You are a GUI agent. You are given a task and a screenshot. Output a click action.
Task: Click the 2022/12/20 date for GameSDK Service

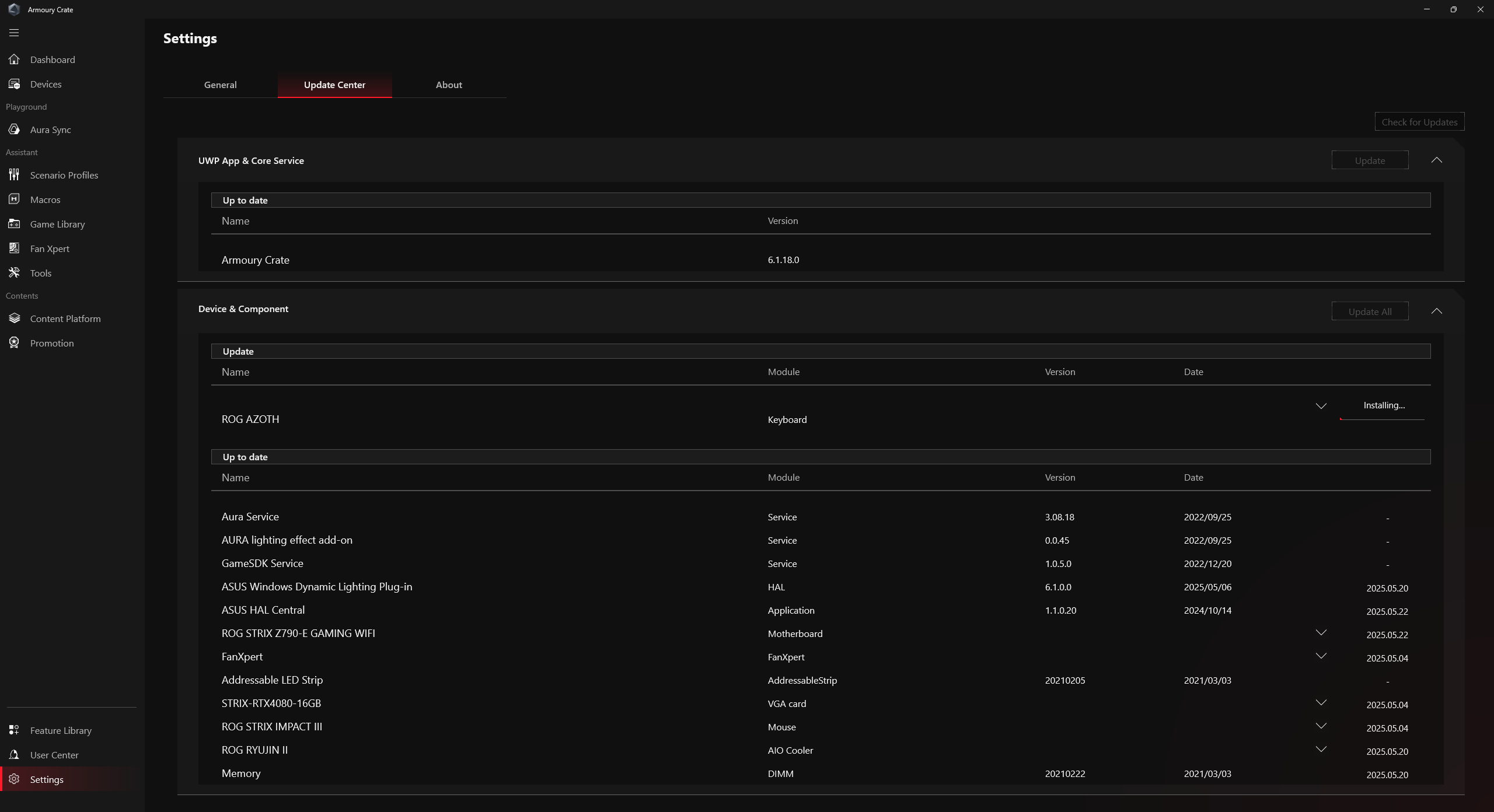pyautogui.click(x=1207, y=564)
